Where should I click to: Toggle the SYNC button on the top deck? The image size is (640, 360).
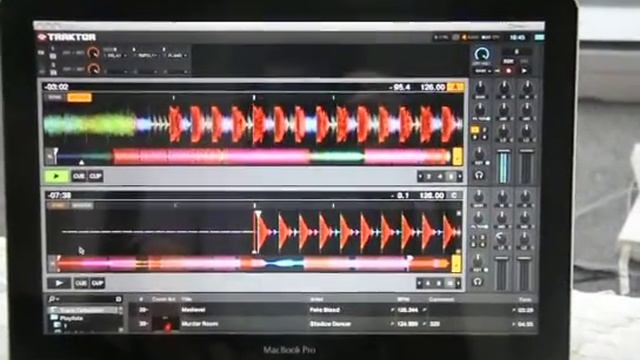[55, 97]
